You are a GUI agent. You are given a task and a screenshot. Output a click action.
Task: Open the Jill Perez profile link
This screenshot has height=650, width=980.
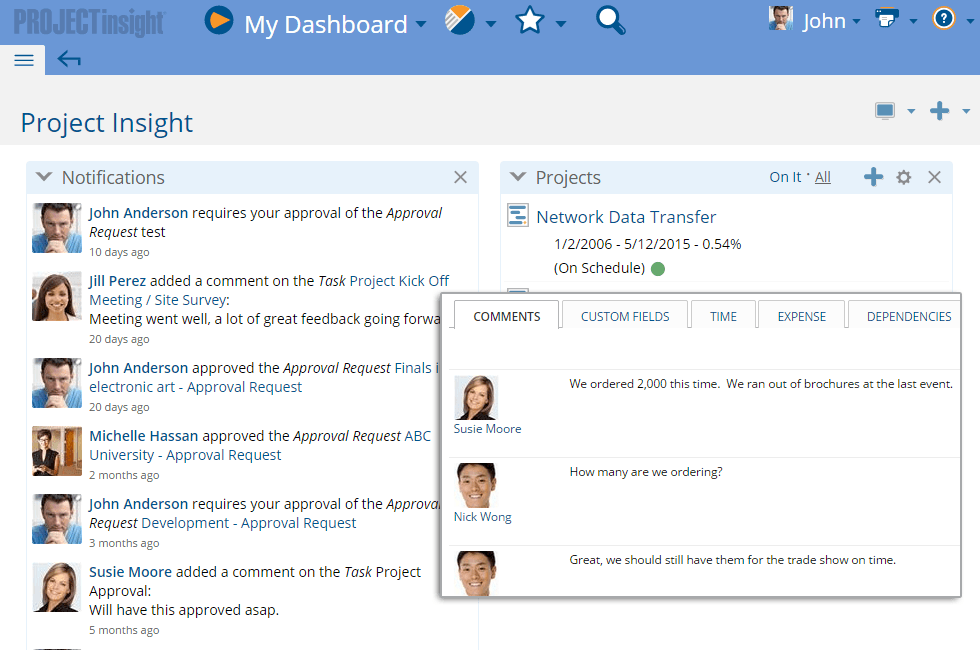pyautogui.click(x=118, y=281)
